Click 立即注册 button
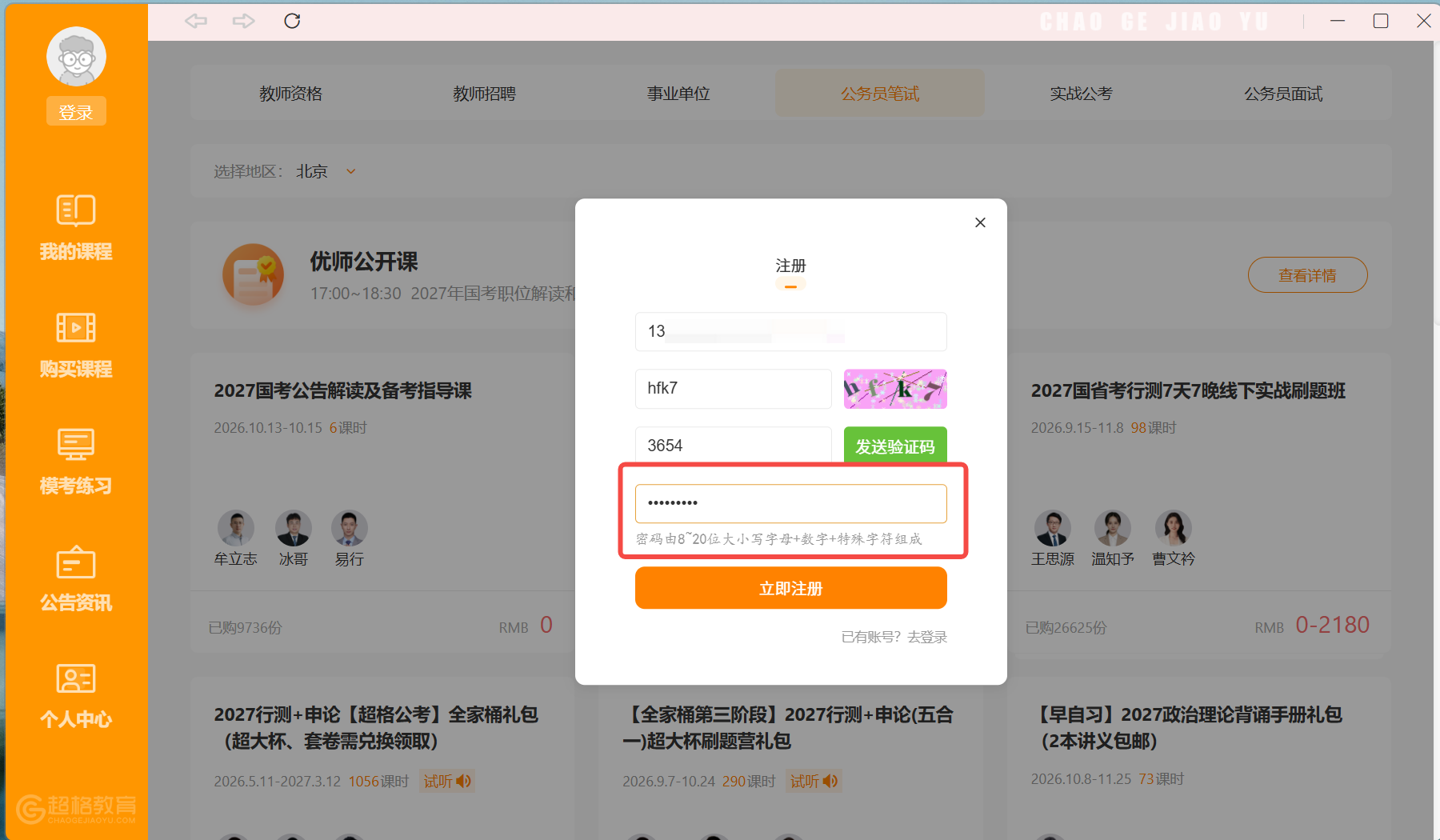This screenshot has height=840, width=1440. [791, 588]
